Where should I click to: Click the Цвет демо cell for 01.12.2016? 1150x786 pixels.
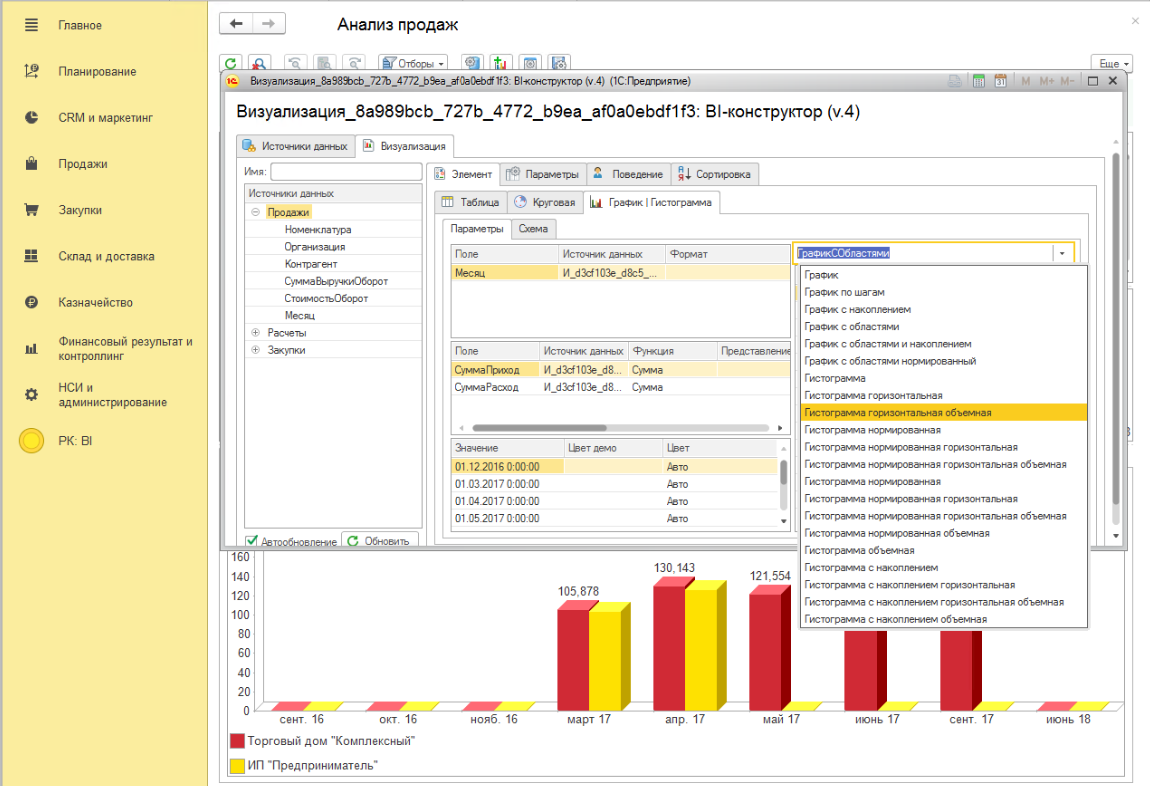point(612,466)
